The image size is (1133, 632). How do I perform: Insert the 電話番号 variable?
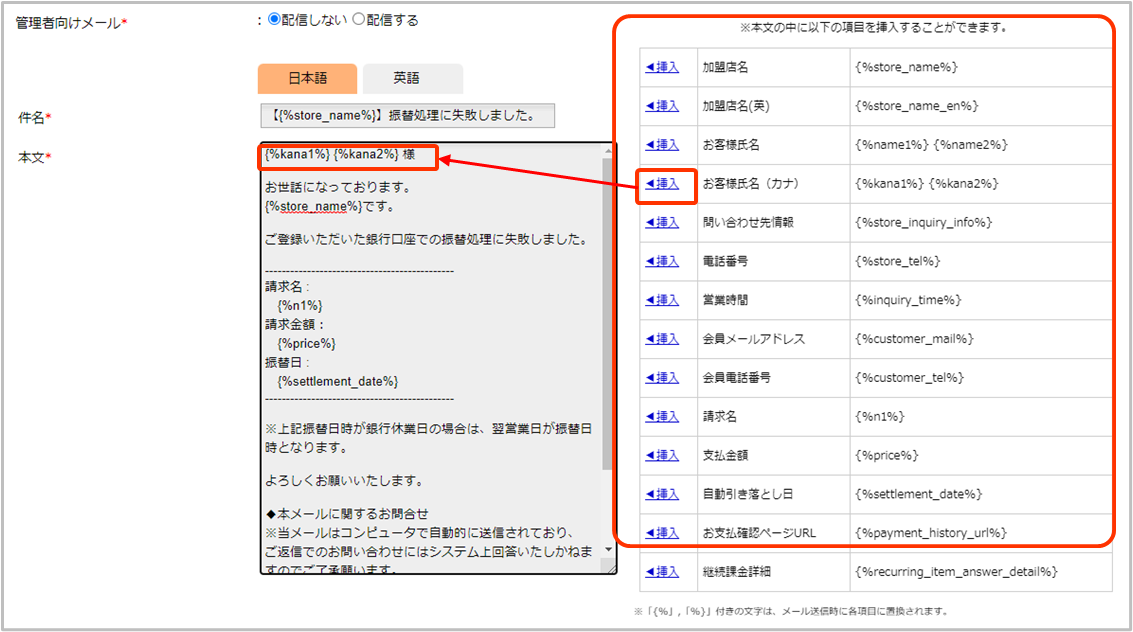point(662,261)
